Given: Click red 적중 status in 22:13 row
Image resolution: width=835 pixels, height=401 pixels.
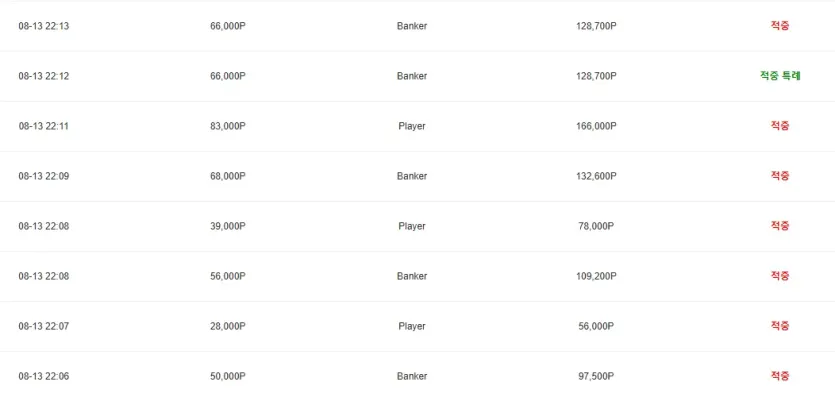Looking at the screenshot, I should (780, 26).
